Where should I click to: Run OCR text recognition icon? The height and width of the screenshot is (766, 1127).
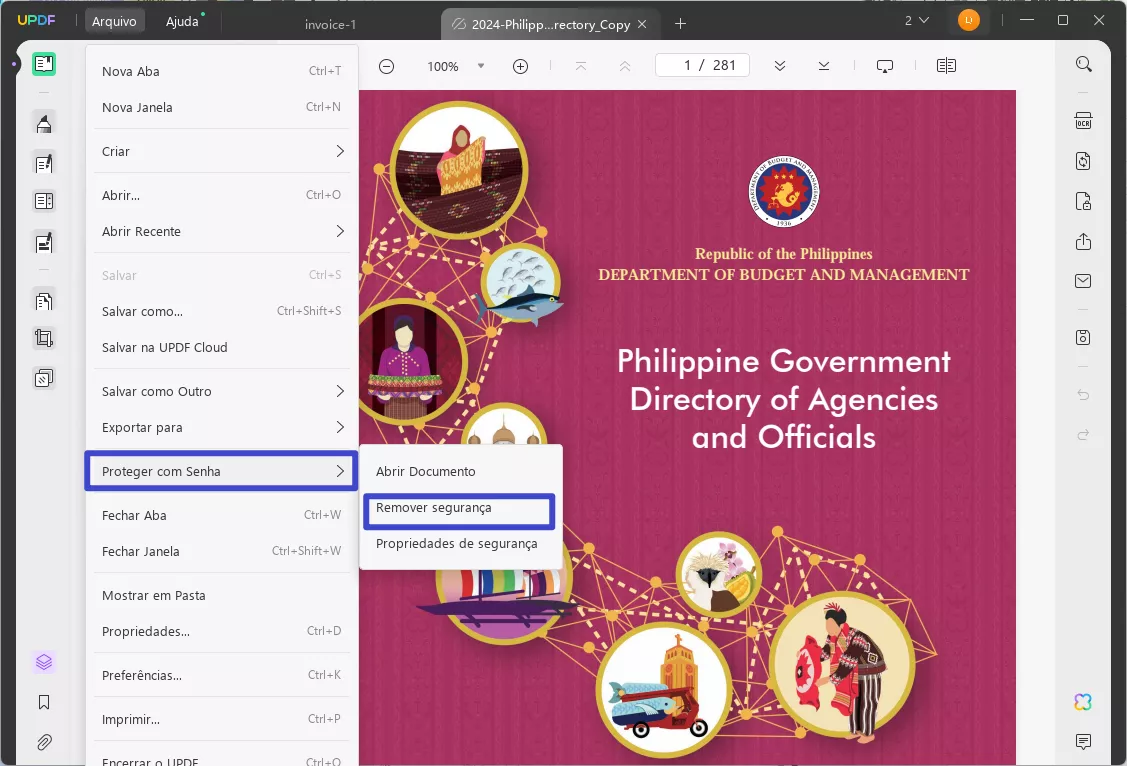pos(1083,121)
